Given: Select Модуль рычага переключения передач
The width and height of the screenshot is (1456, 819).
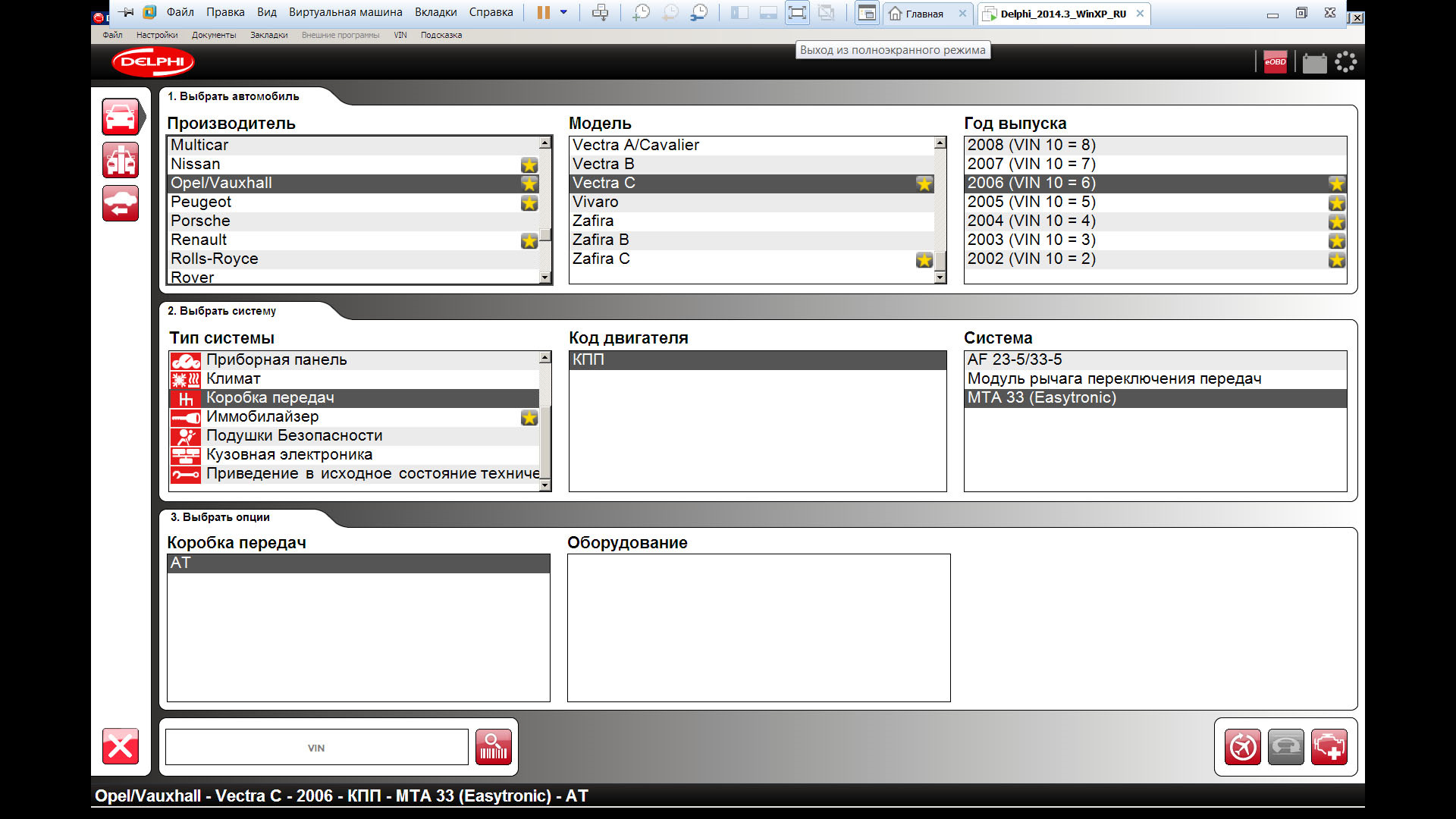Looking at the screenshot, I should pos(1155,379).
